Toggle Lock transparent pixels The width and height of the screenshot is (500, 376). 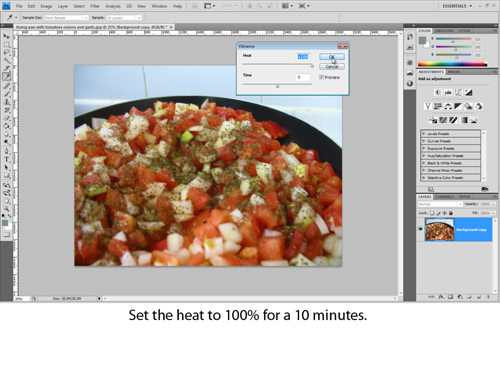click(x=432, y=213)
